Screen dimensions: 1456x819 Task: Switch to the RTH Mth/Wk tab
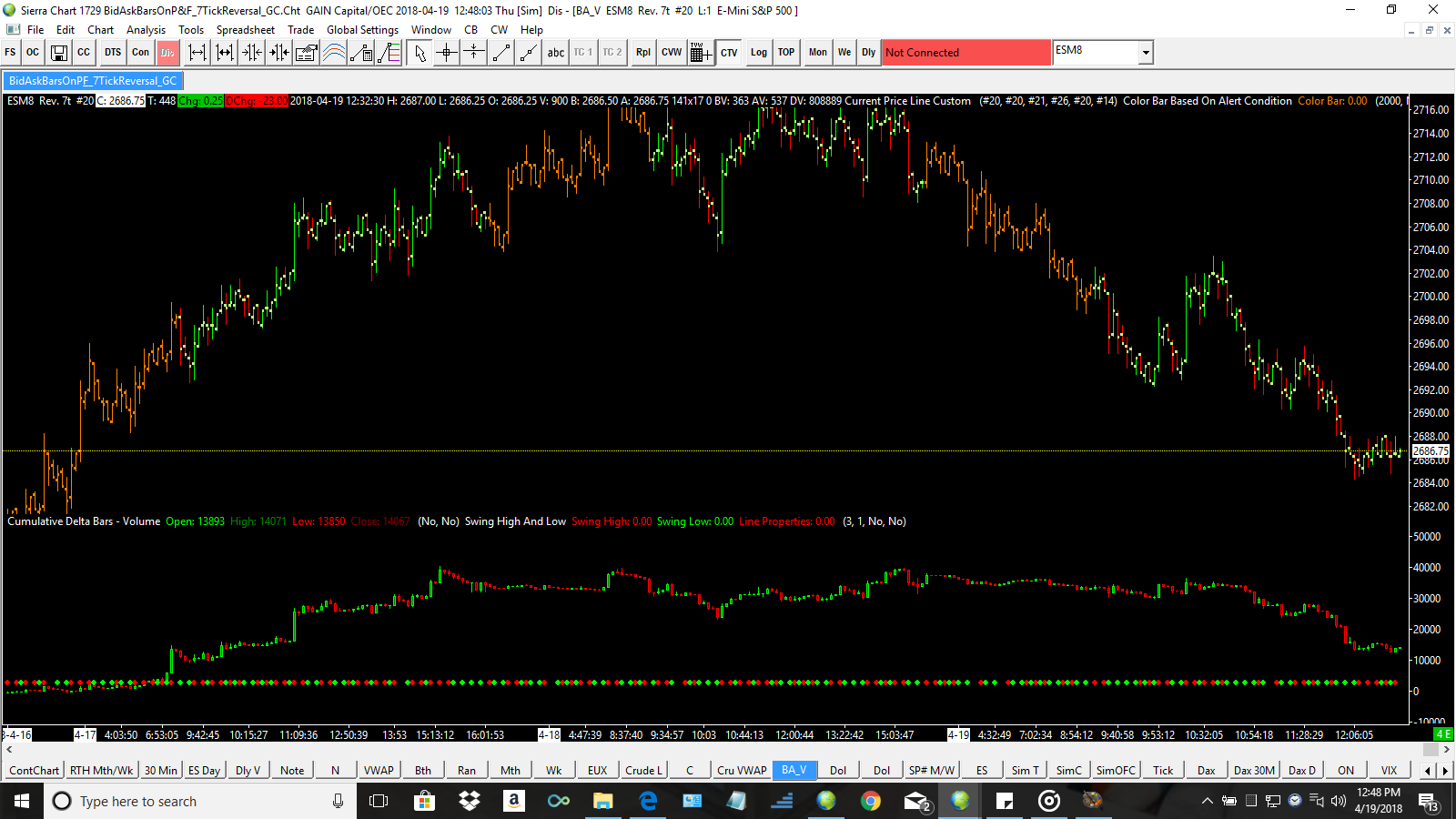pos(102,770)
